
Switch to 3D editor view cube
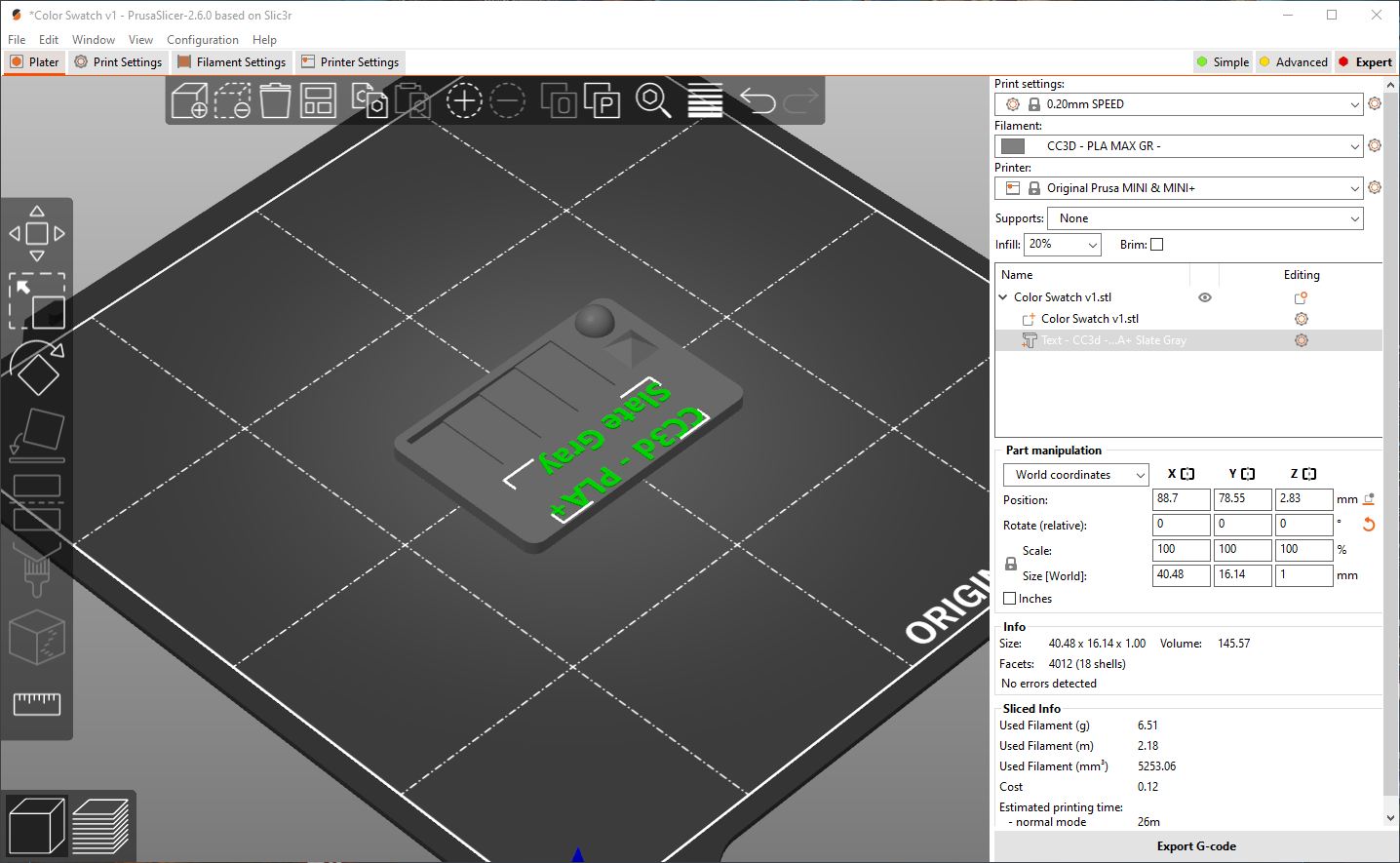click(x=36, y=826)
